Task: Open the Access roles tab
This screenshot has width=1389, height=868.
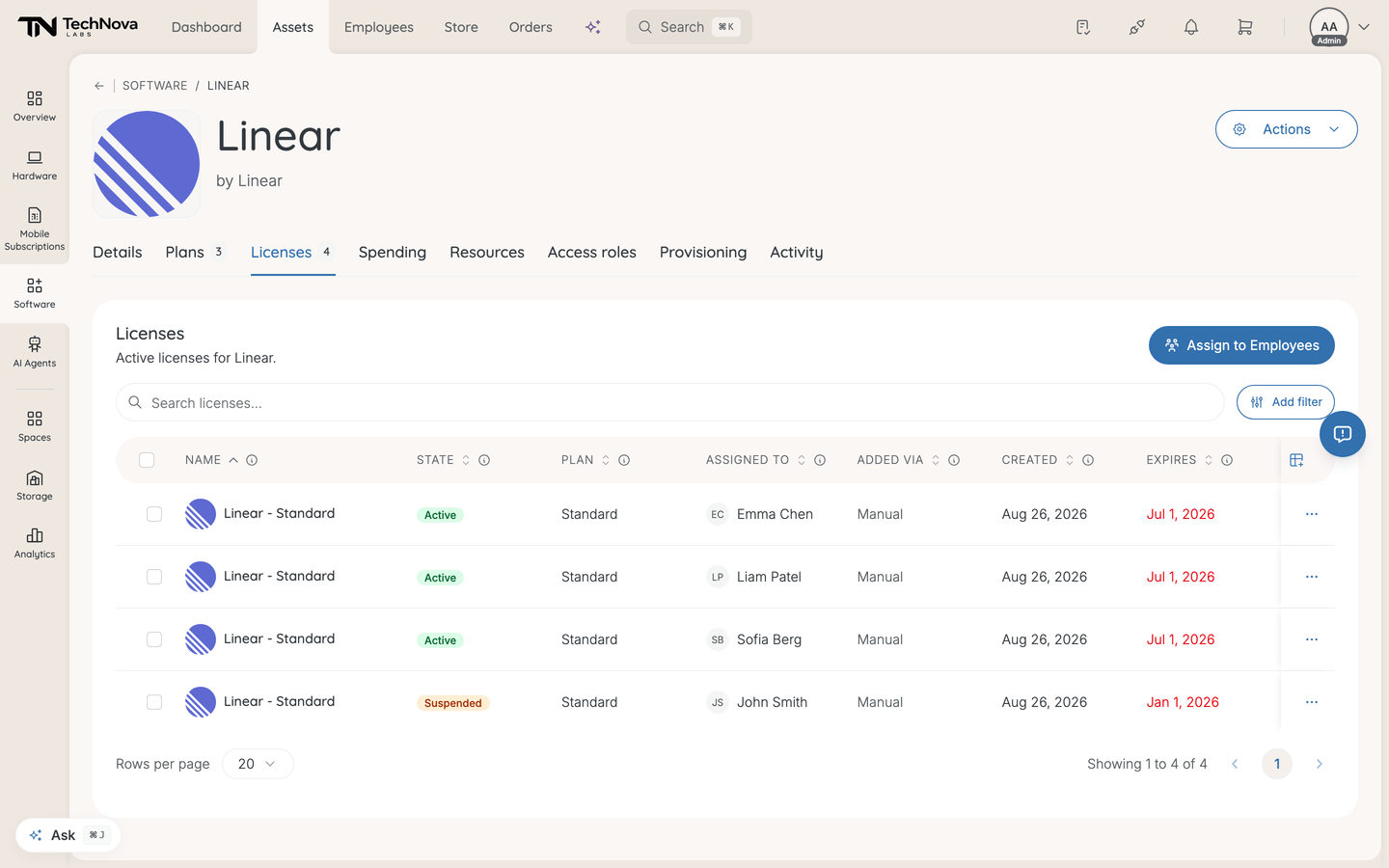Action: pos(592,253)
